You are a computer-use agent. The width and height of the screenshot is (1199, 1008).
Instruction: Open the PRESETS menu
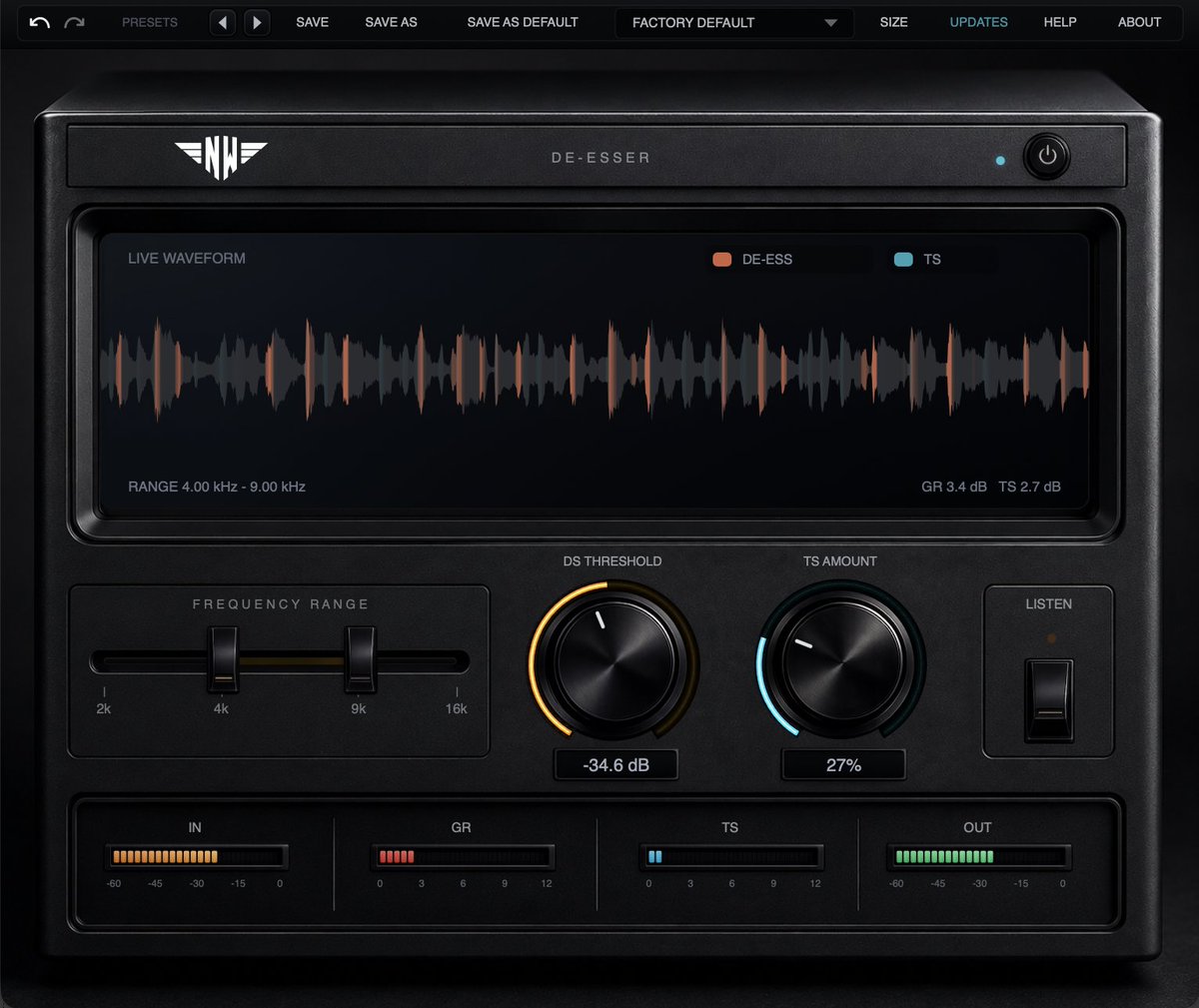150,22
